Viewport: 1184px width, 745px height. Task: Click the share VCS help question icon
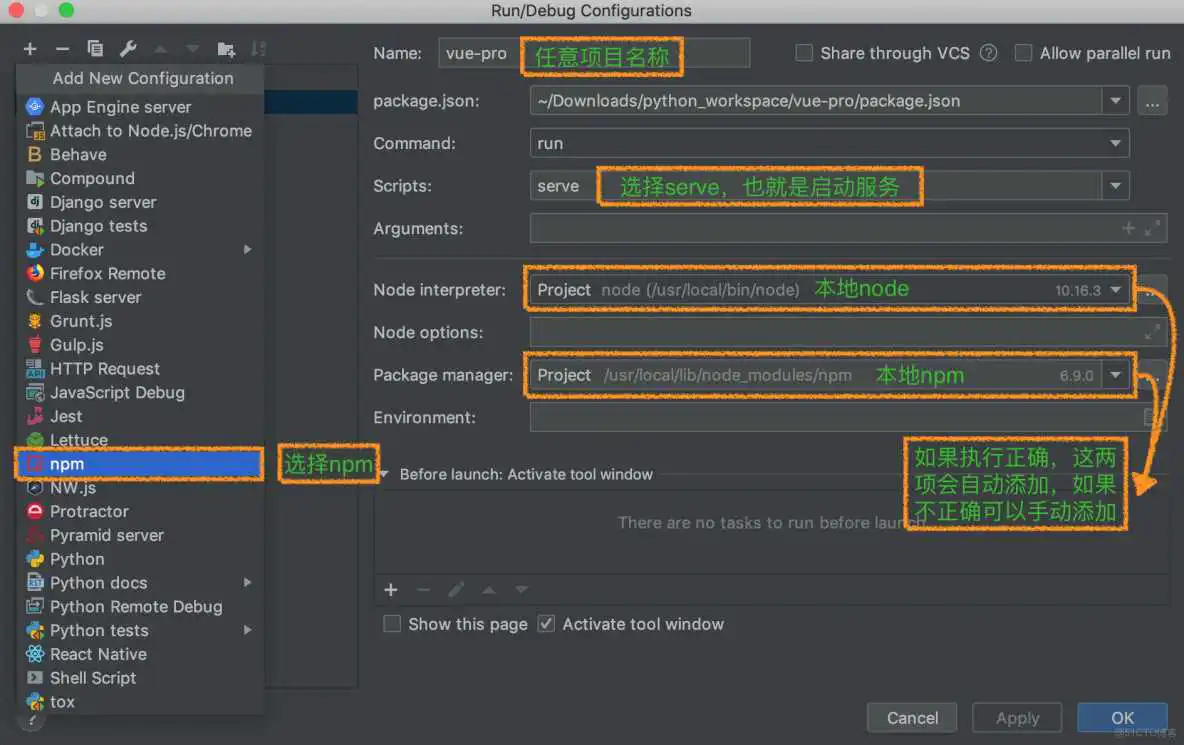point(988,53)
